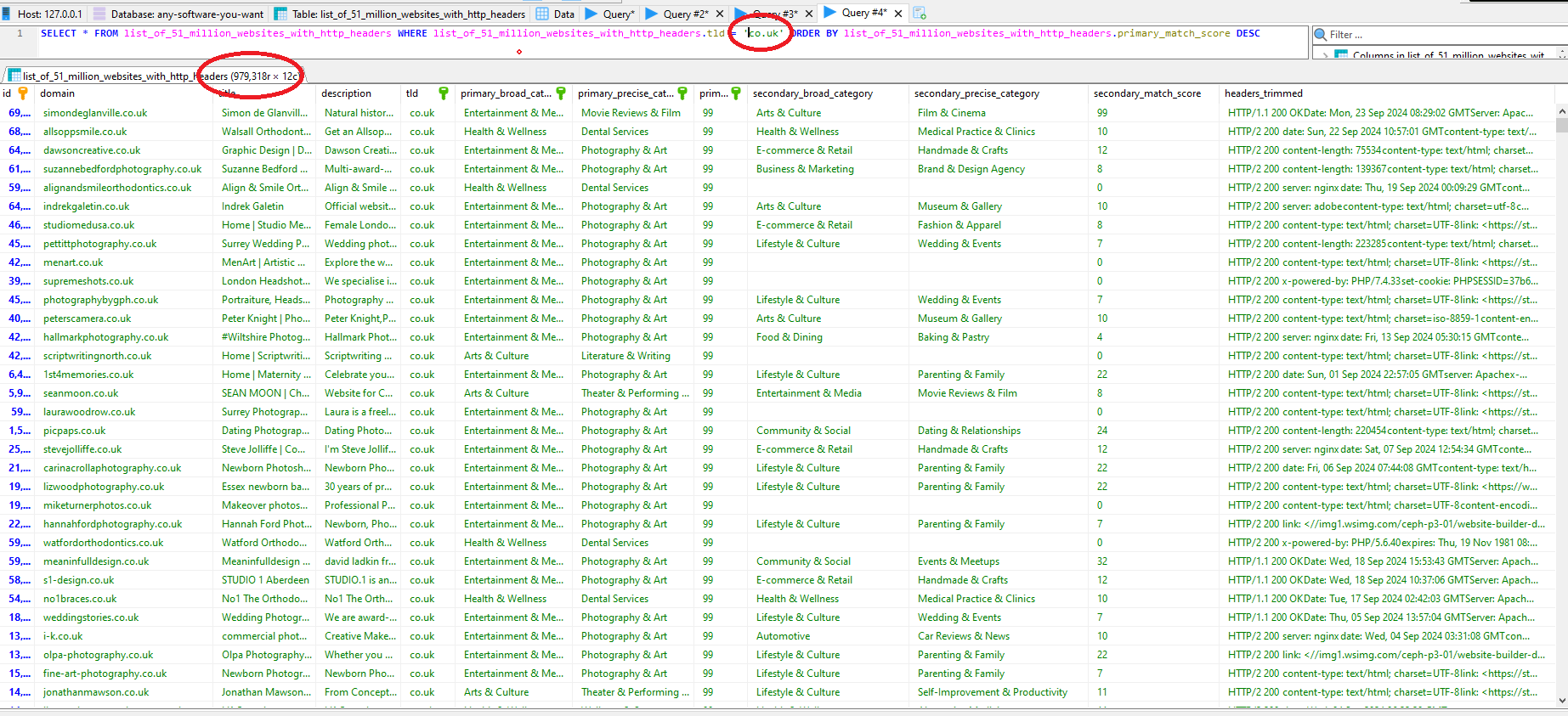1568x716 pixels.
Task: Sort by the secondary_match_score column header
Action: click(1154, 93)
